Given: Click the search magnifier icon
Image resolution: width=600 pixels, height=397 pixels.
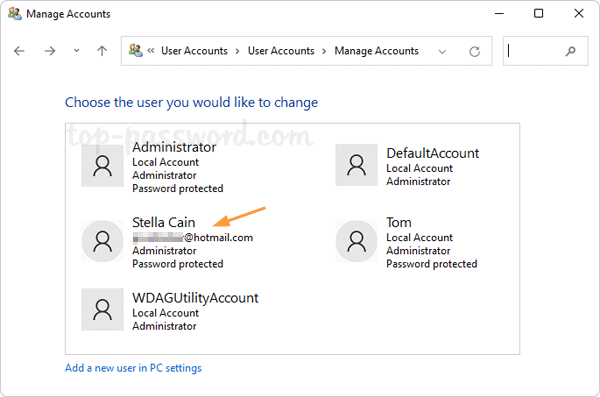Looking at the screenshot, I should click(570, 51).
